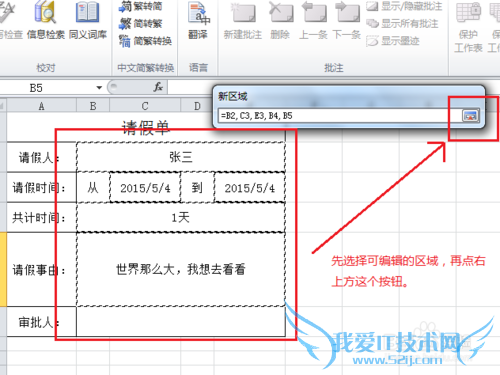This screenshot has height=375, width=500.
Task: Select column C header
Action: (145, 106)
